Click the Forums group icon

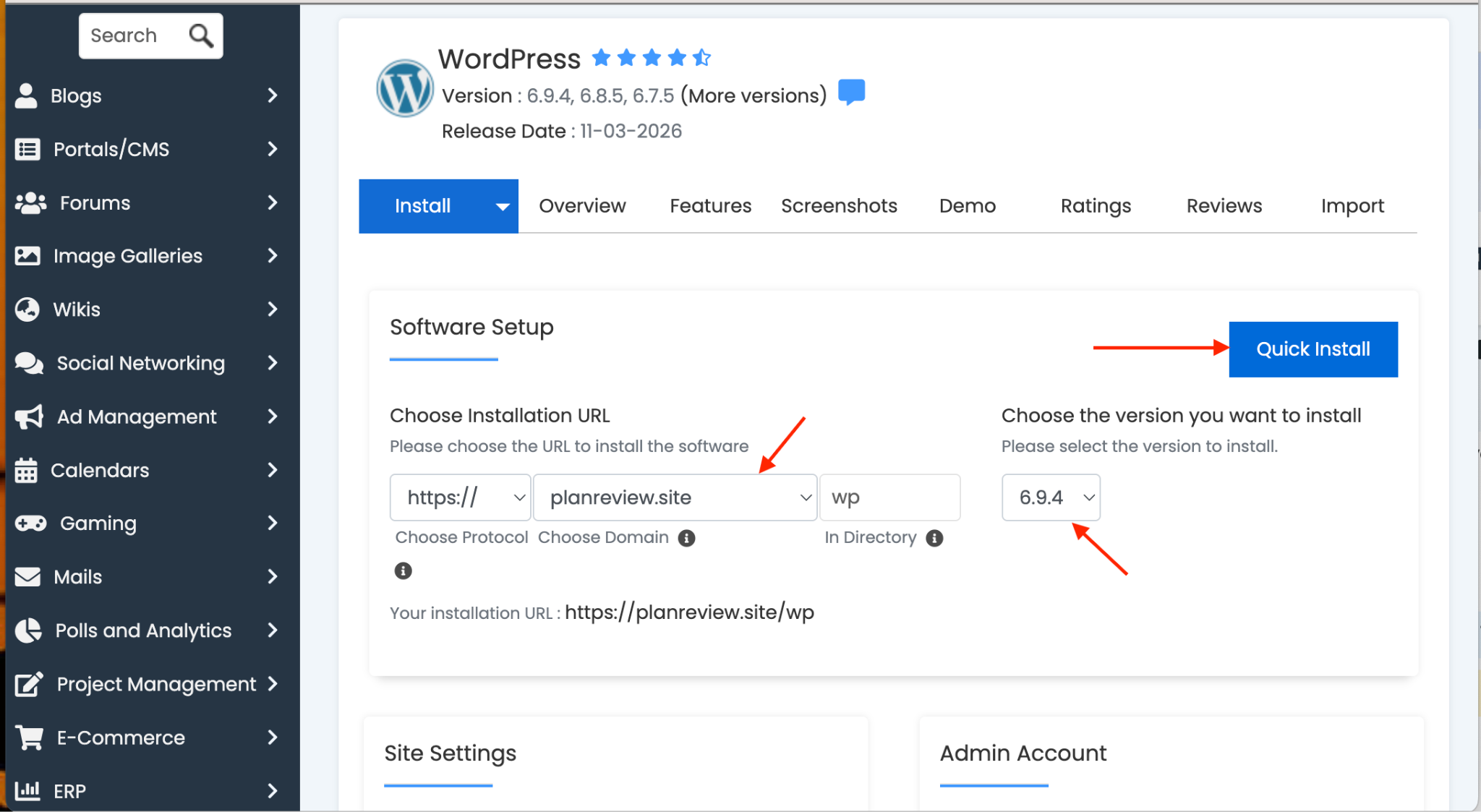pos(30,203)
